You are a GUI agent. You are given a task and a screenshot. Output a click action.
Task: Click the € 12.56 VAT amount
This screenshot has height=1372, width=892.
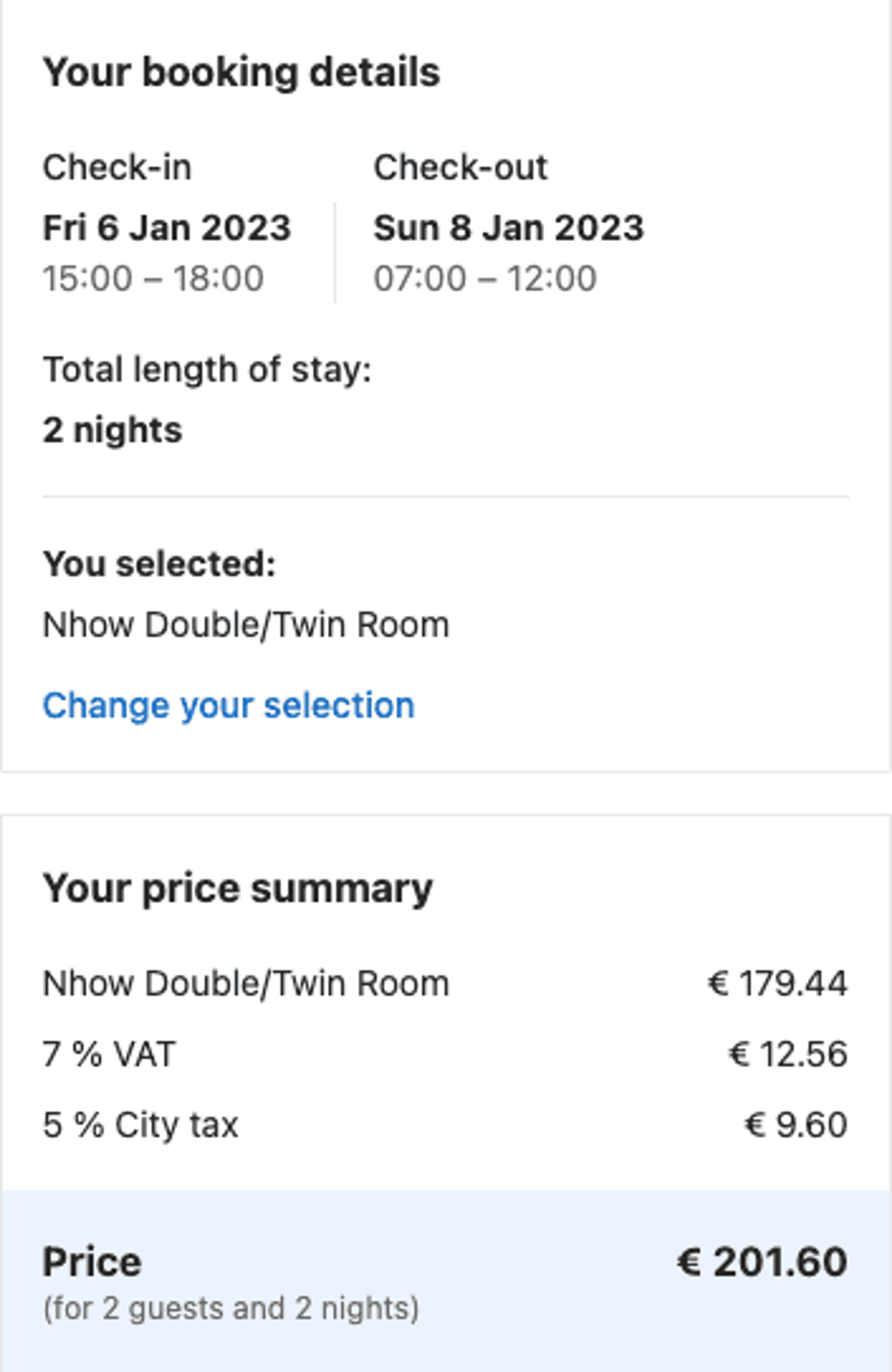point(788,1054)
